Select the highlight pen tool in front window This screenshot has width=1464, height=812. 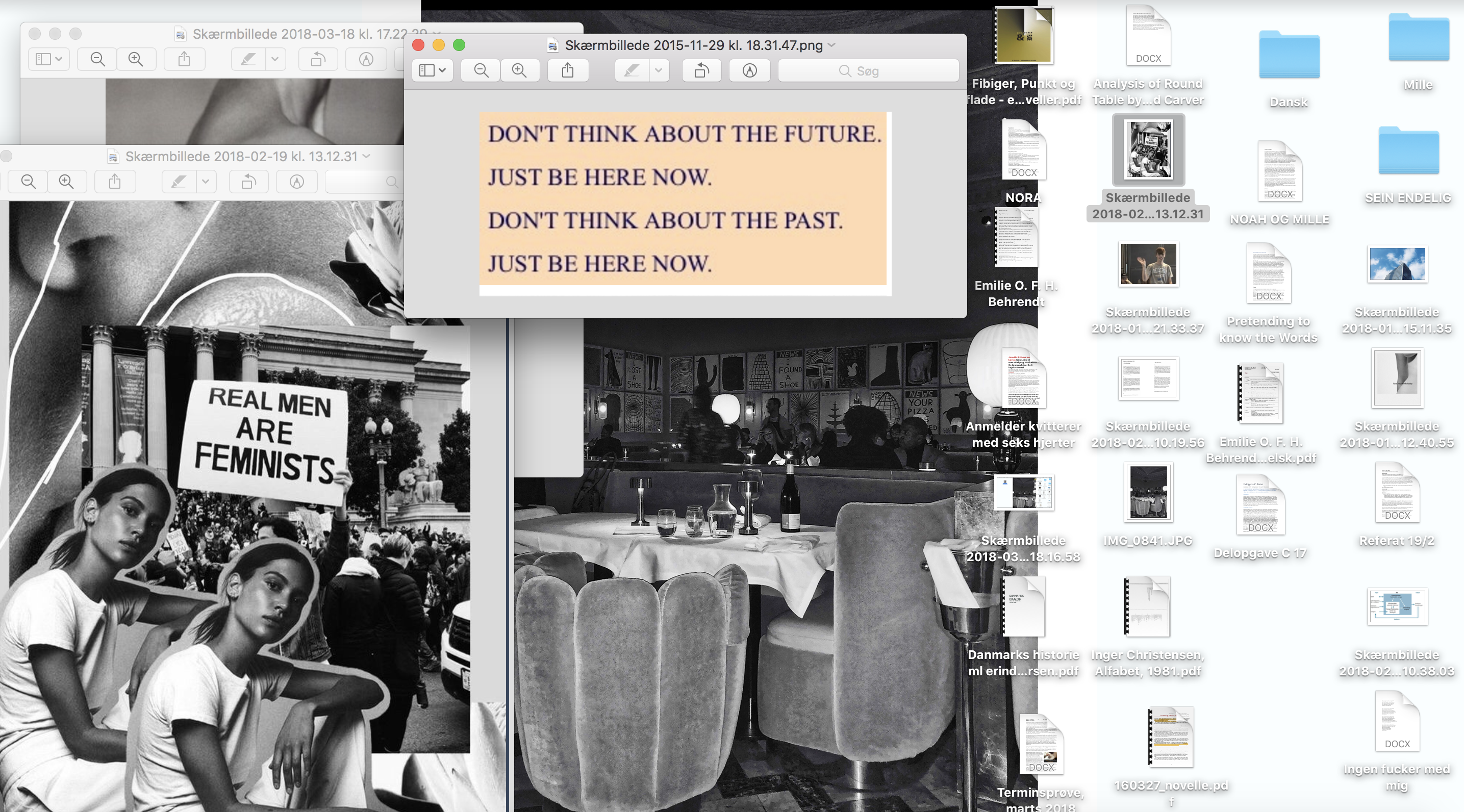coord(631,70)
